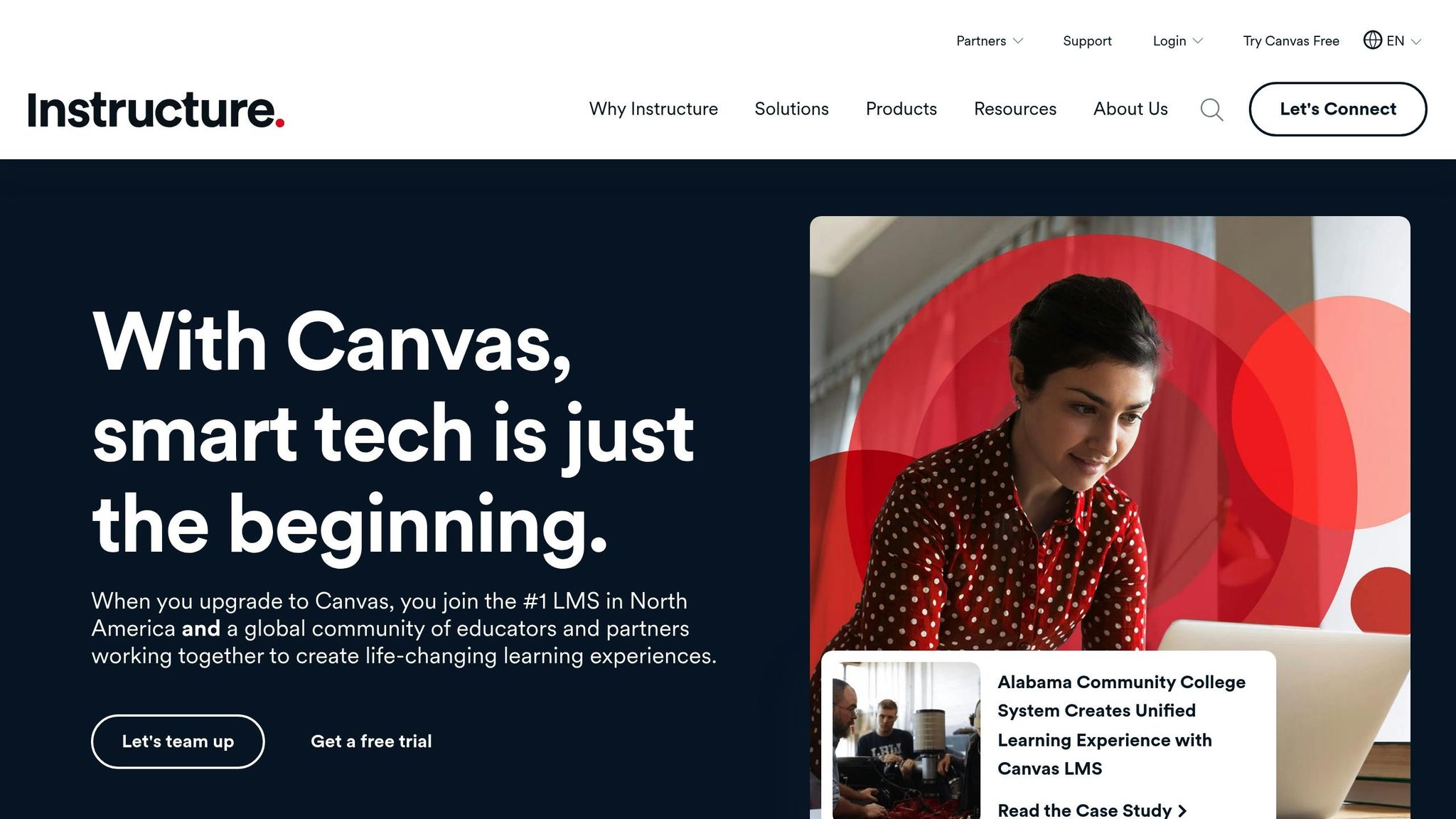Click the globe language icon
Viewport: 1456px width, 819px height.
click(1372, 40)
